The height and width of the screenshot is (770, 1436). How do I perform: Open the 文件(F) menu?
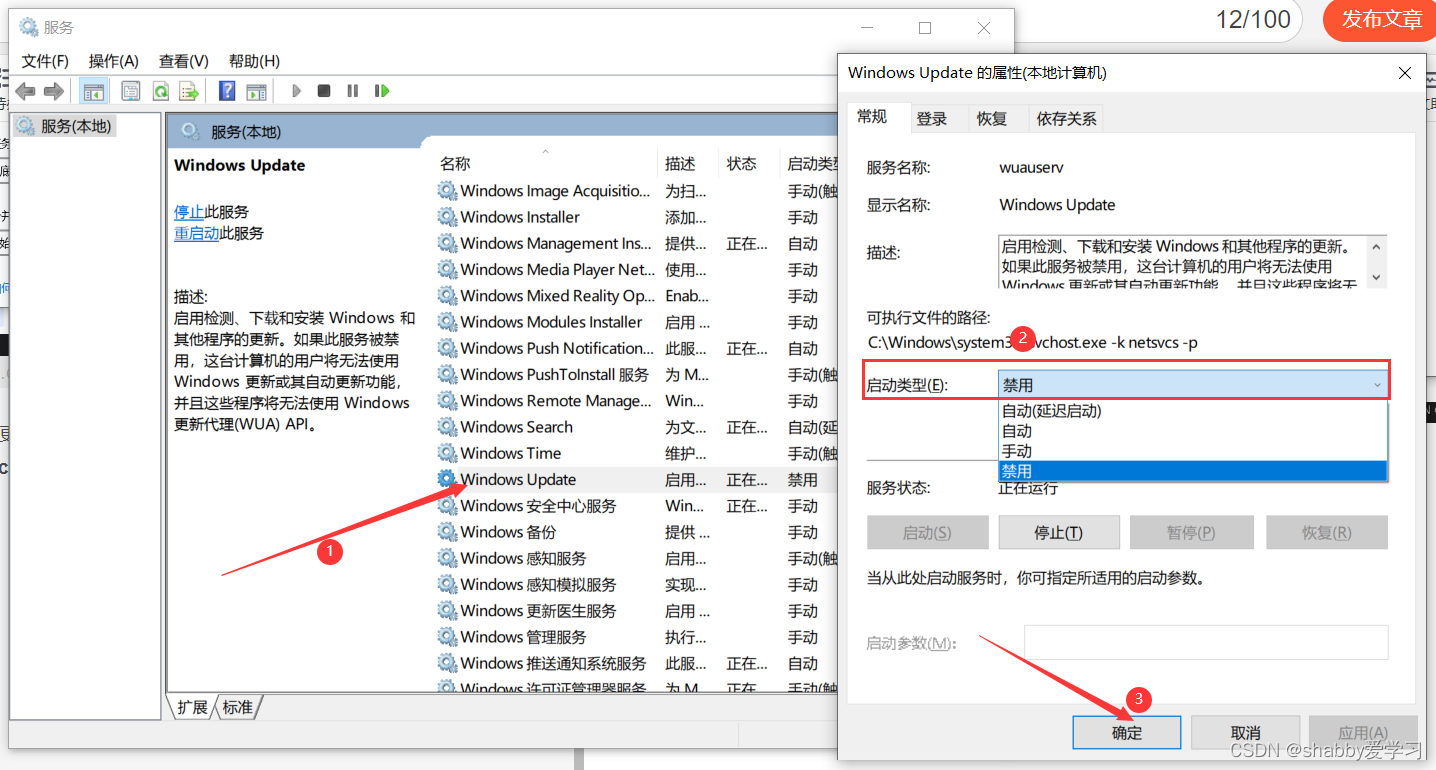point(45,61)
